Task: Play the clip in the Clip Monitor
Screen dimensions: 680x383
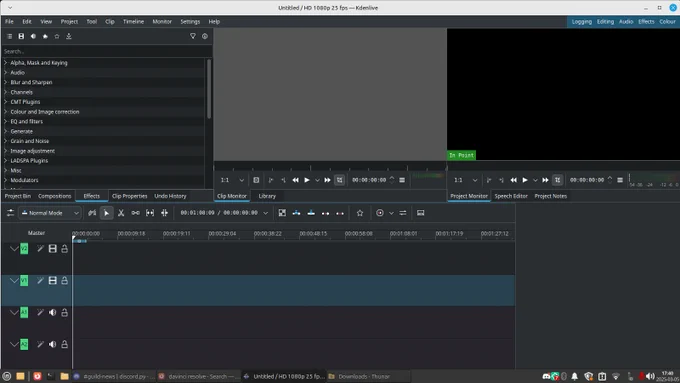Action: click(307, 180)
